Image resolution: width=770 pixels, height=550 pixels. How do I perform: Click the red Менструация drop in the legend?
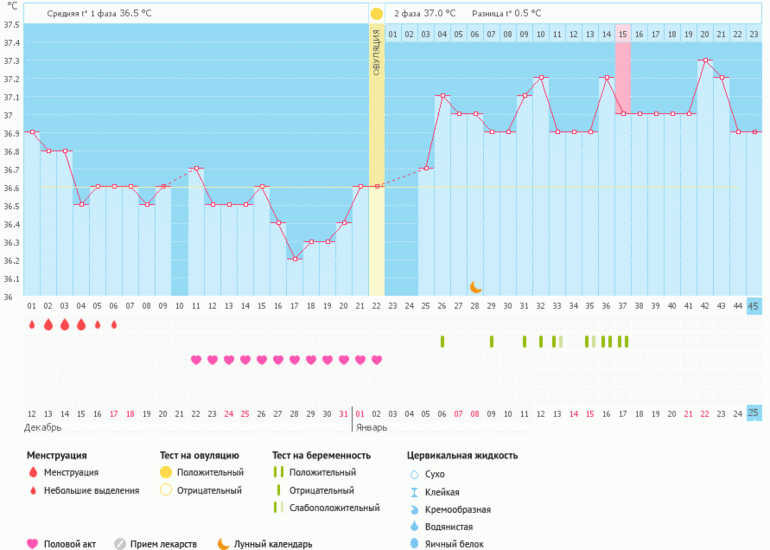[33, 472]
